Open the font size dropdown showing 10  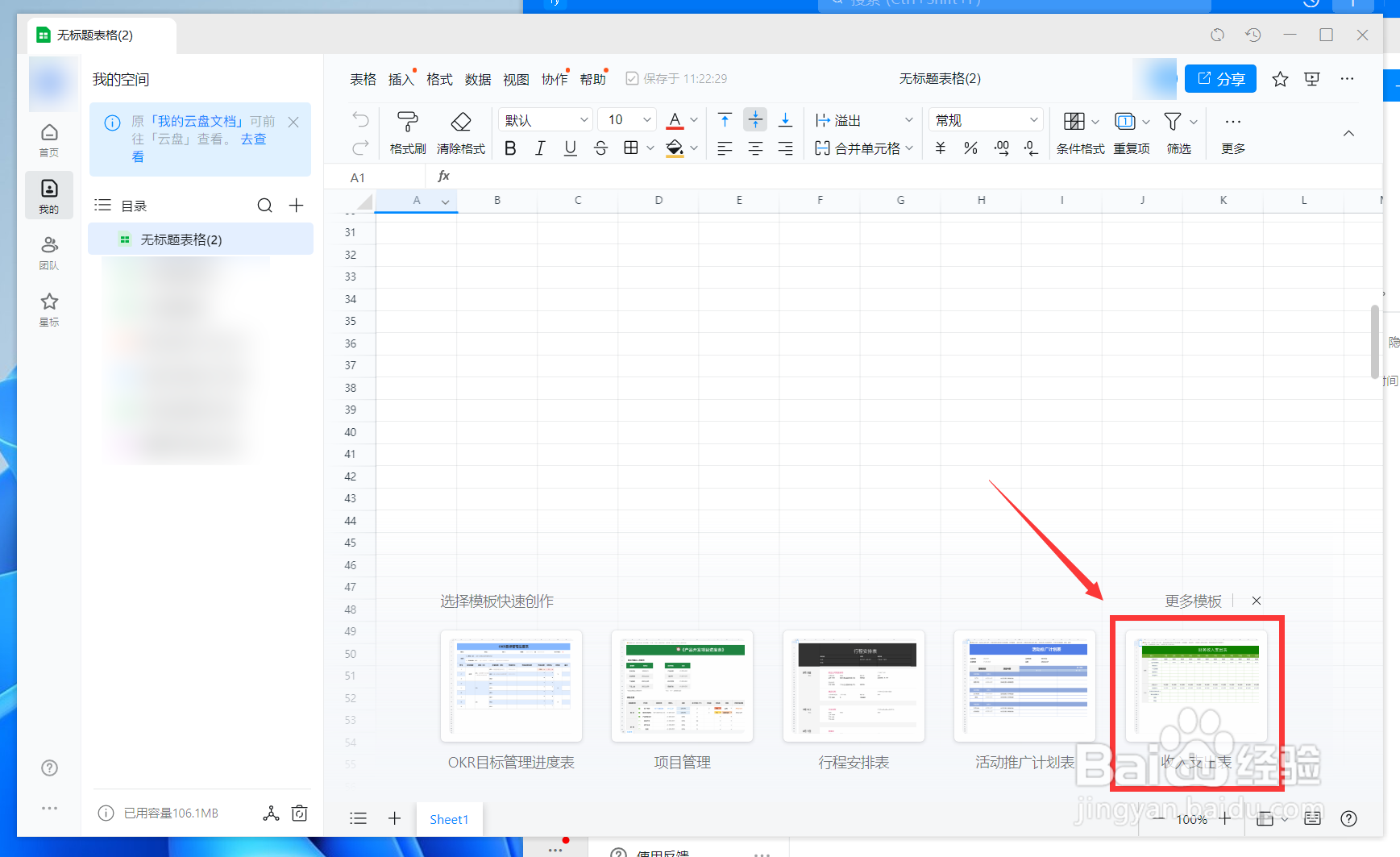pos(628,120)
